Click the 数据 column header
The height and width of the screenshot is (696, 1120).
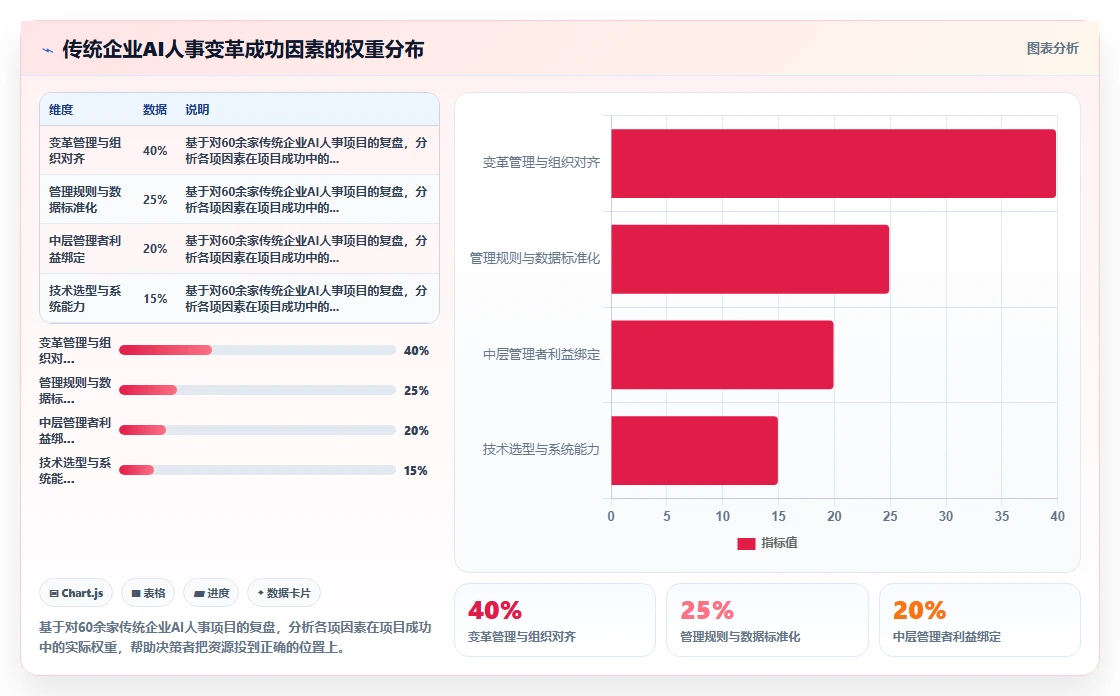tap(154, 110)
